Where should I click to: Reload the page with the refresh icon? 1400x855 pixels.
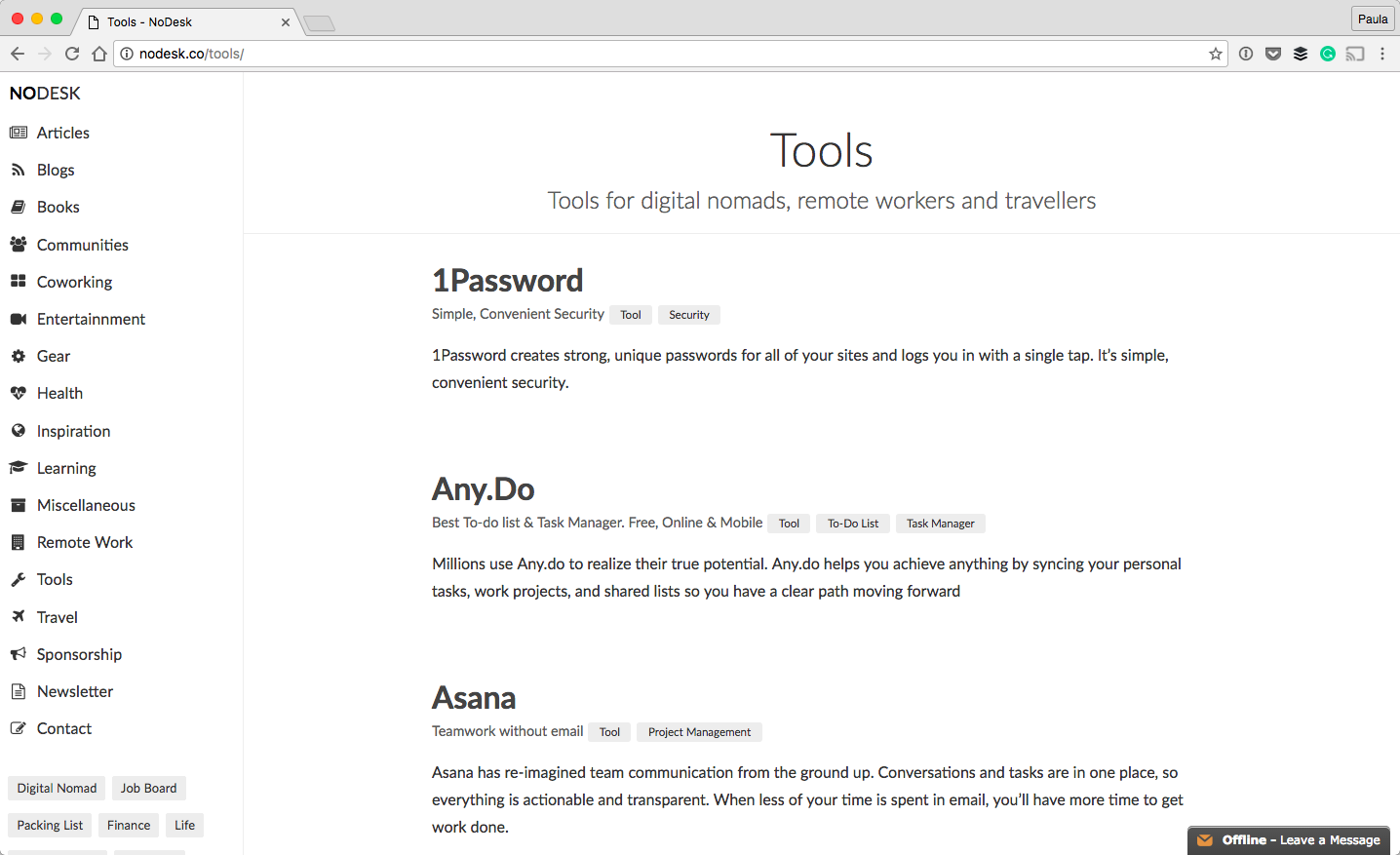[72, 54]
